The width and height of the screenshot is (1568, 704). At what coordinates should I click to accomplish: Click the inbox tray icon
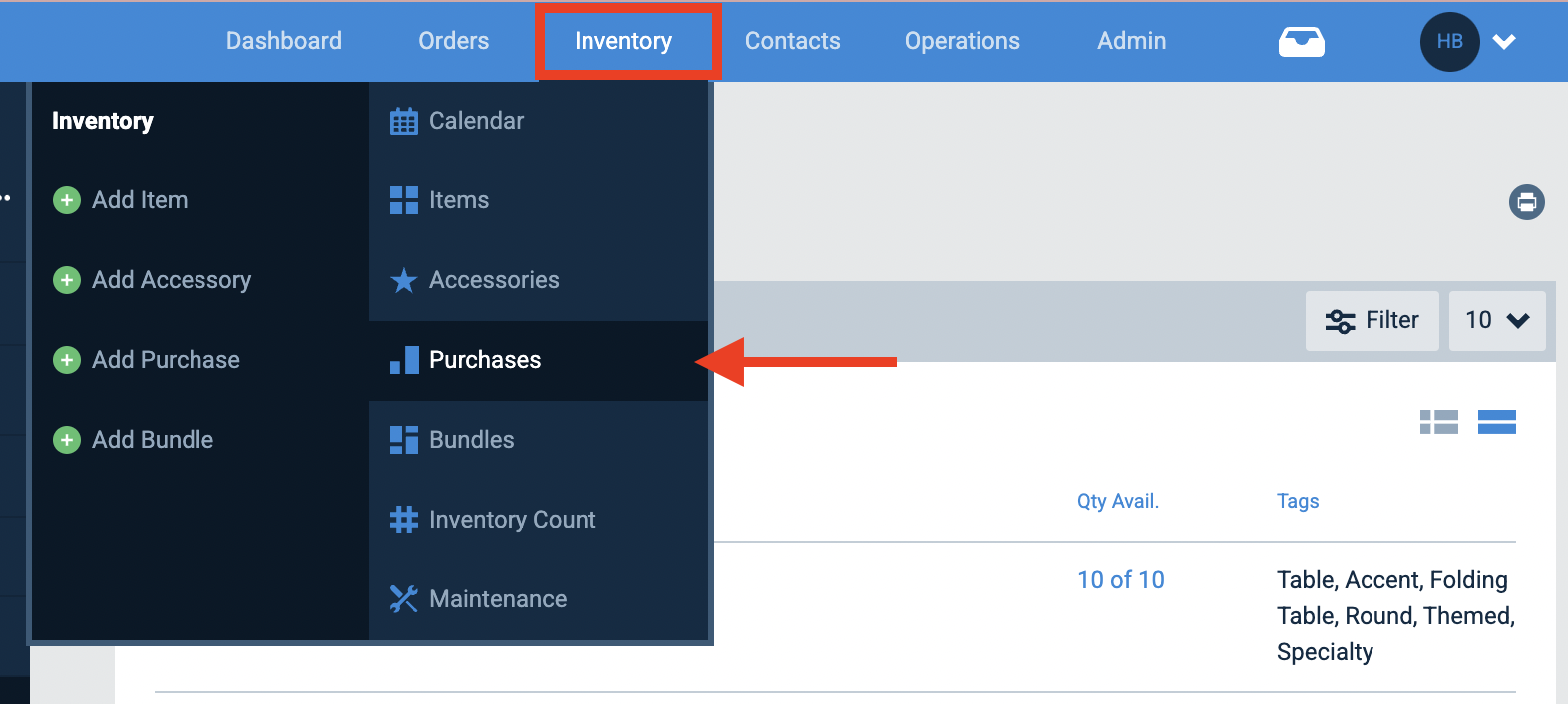point(1302,42)
